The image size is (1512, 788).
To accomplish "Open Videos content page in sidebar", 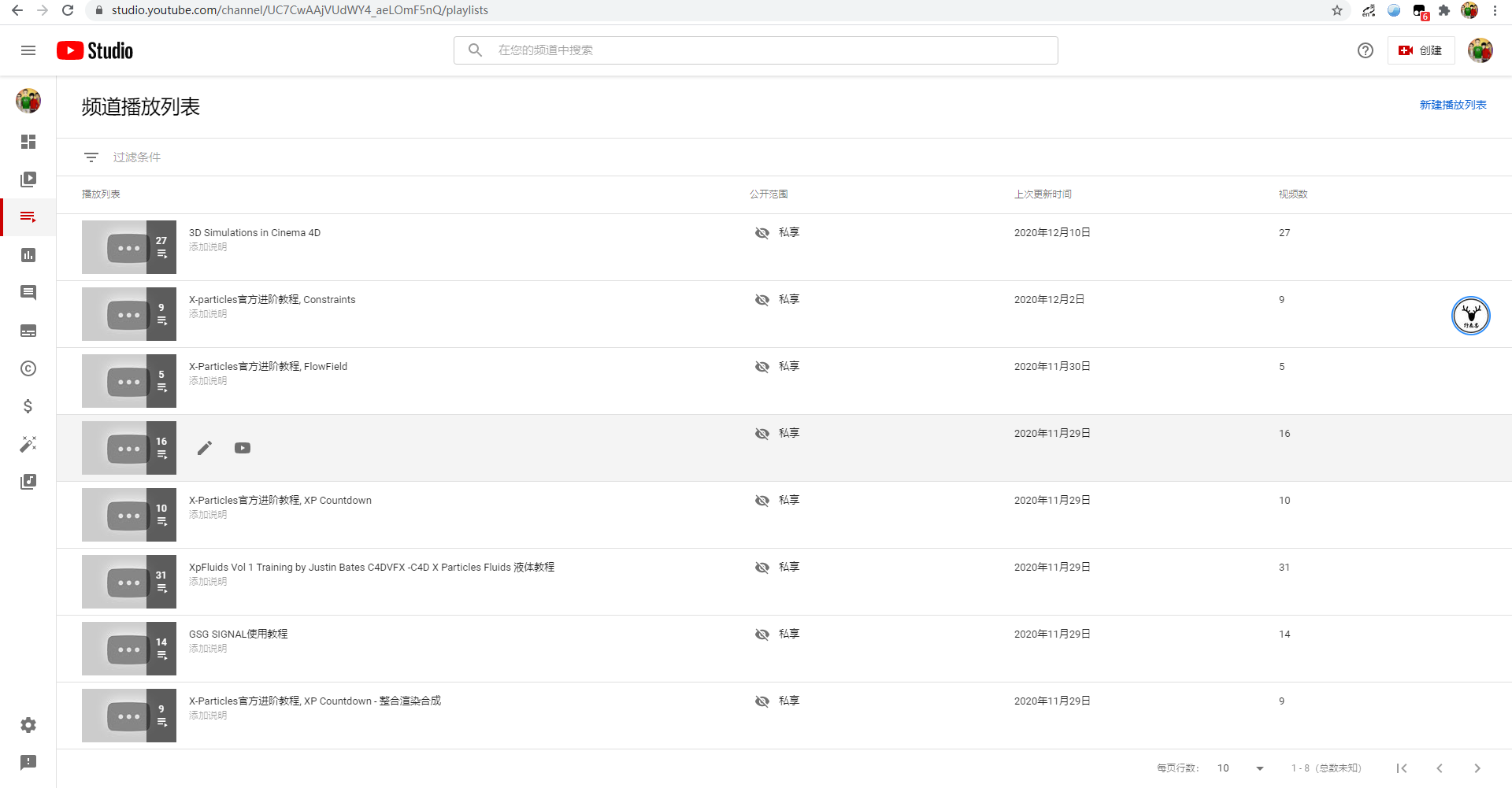I will 28,179.
